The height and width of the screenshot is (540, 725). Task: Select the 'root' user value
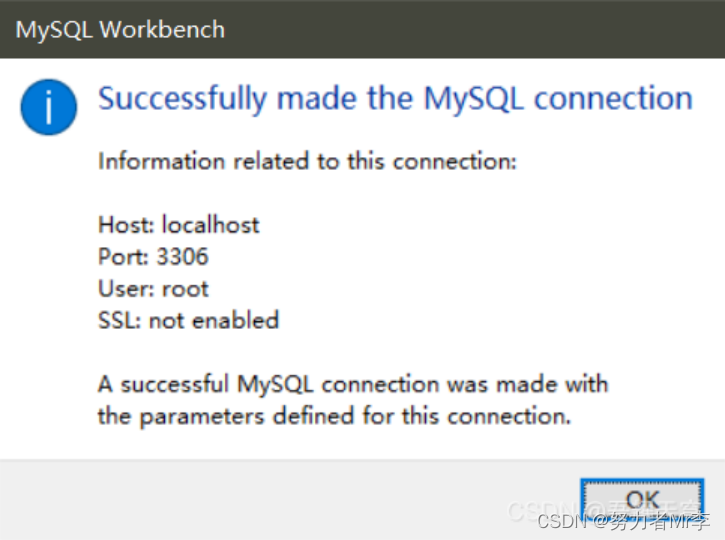tap(185, 289)
